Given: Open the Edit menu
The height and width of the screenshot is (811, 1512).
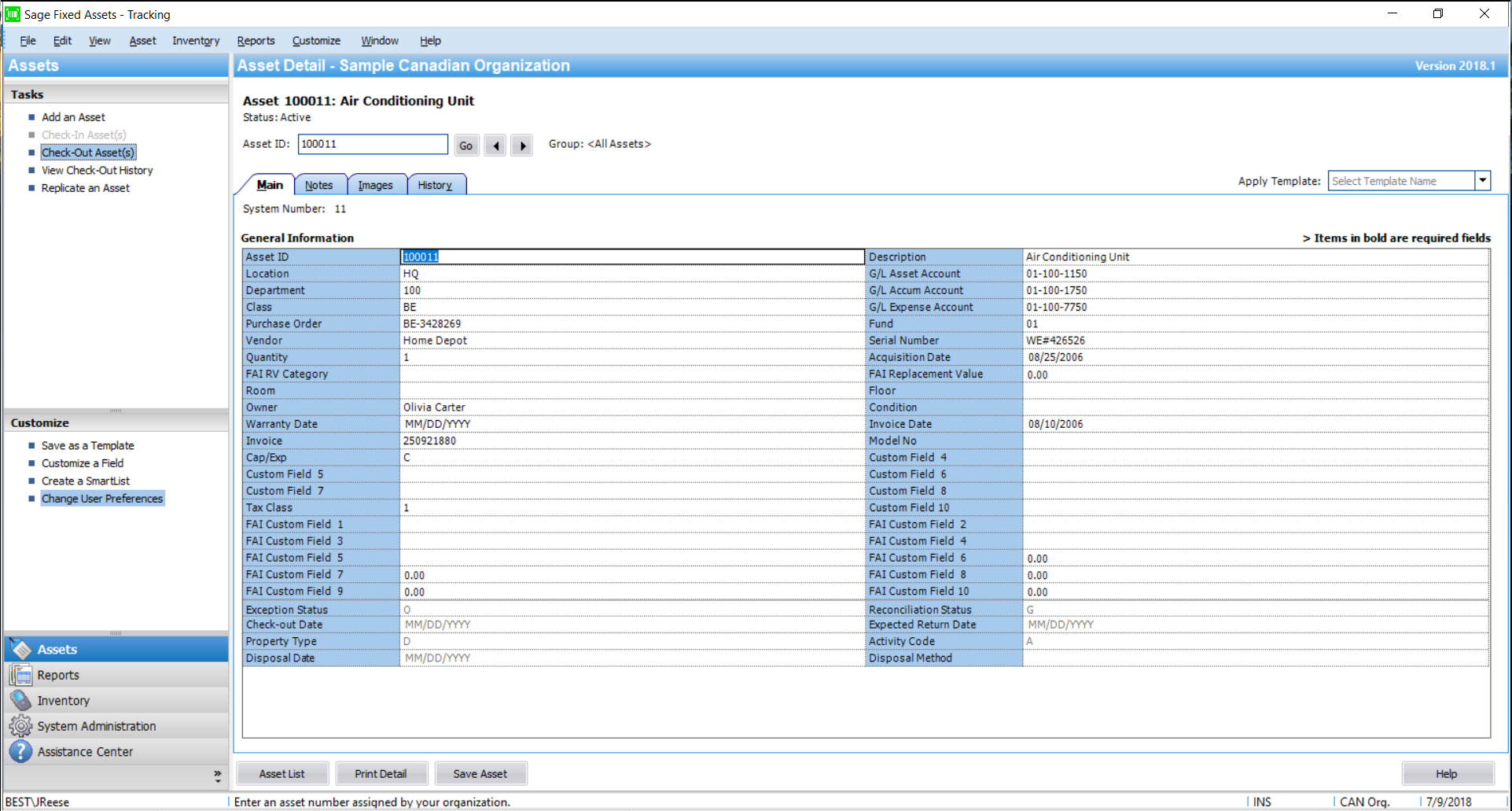Looking at the screenshot, I should [62, 41].
